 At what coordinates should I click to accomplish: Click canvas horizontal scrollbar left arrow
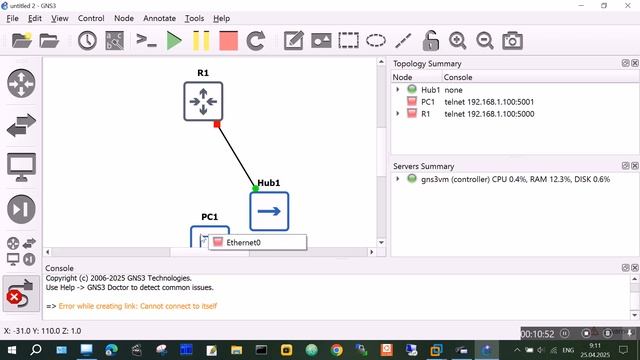(48, 252)
